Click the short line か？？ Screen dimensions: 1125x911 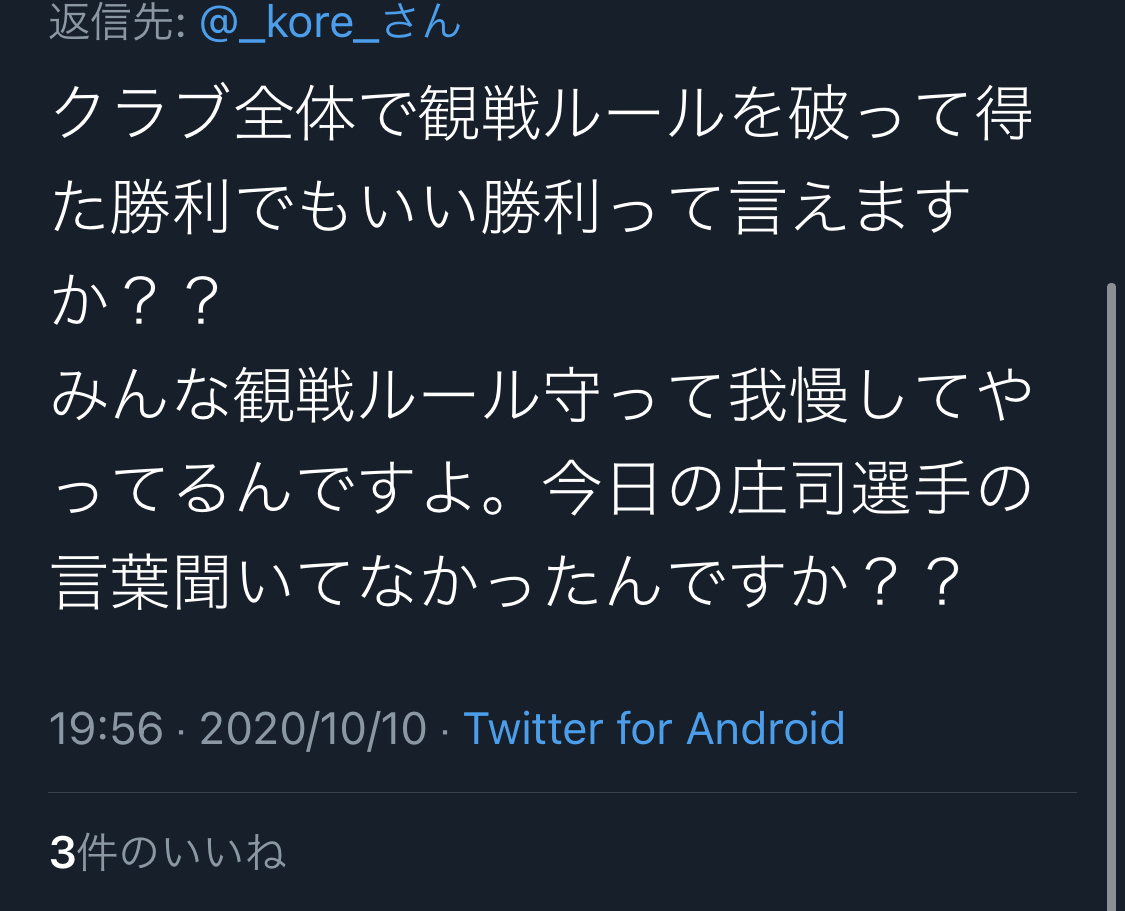pyautogui.click(x=136, y=301)
